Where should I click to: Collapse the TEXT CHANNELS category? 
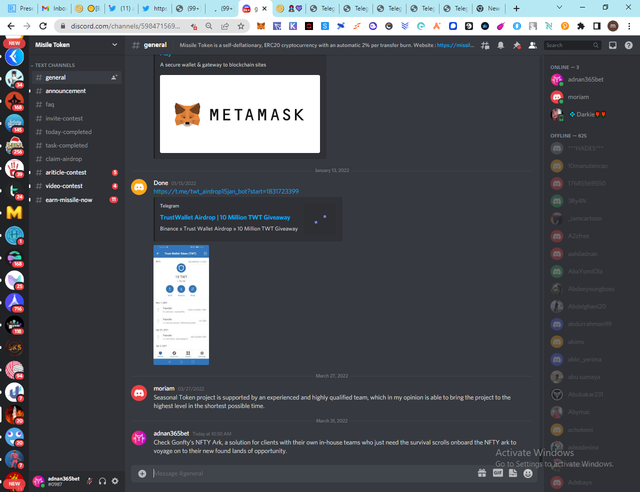(x=53, y=65)
